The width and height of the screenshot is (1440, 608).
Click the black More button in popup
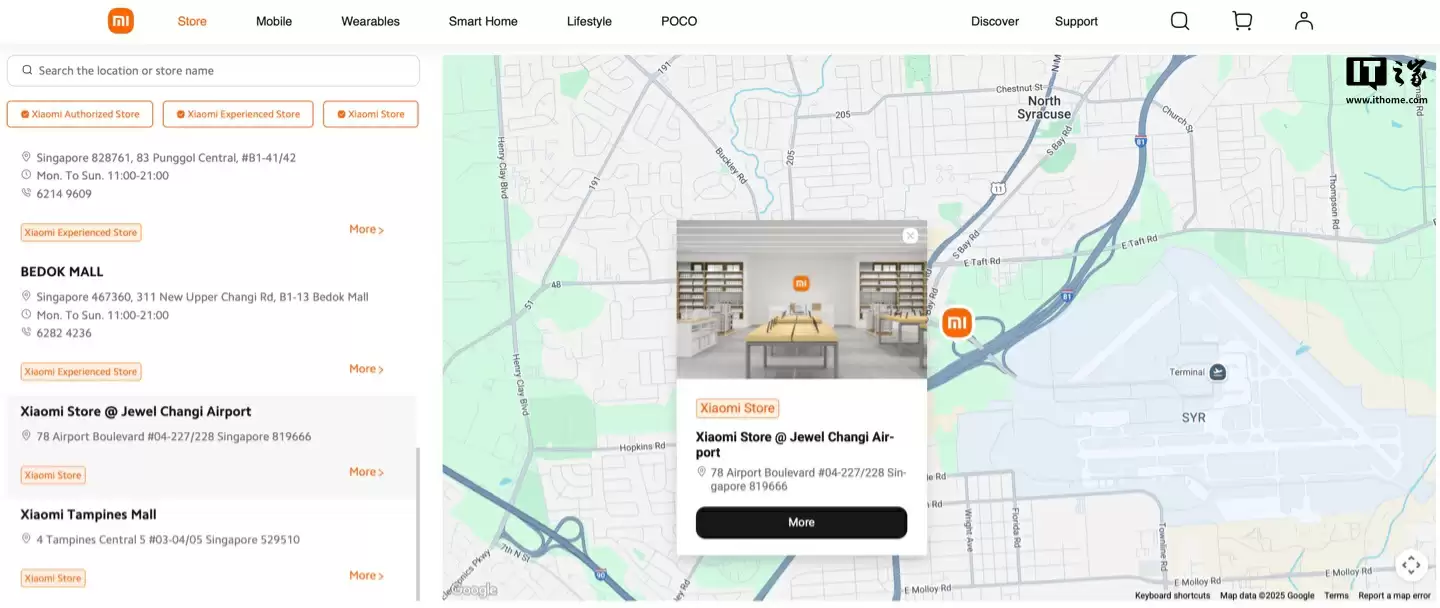[801, 522]
